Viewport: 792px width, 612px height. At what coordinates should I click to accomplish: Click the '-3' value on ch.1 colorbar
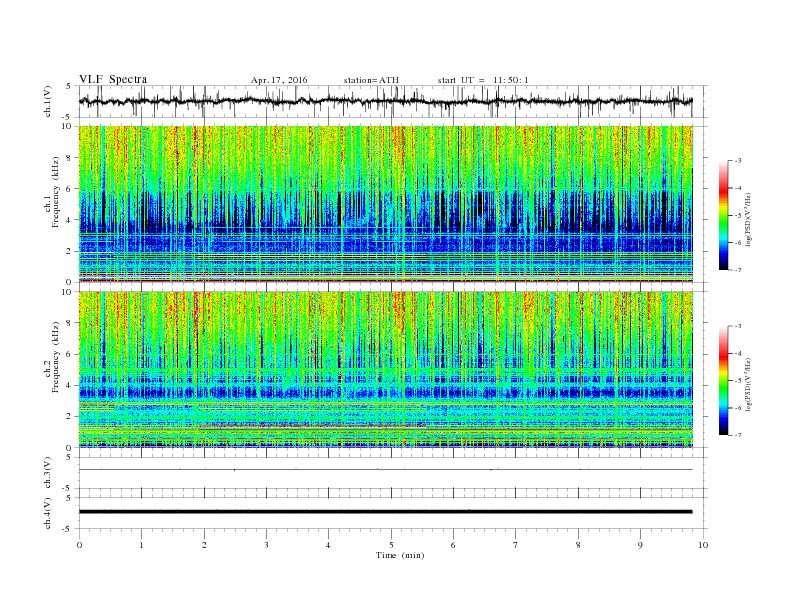pyautogui.click(x=738, y=161)
